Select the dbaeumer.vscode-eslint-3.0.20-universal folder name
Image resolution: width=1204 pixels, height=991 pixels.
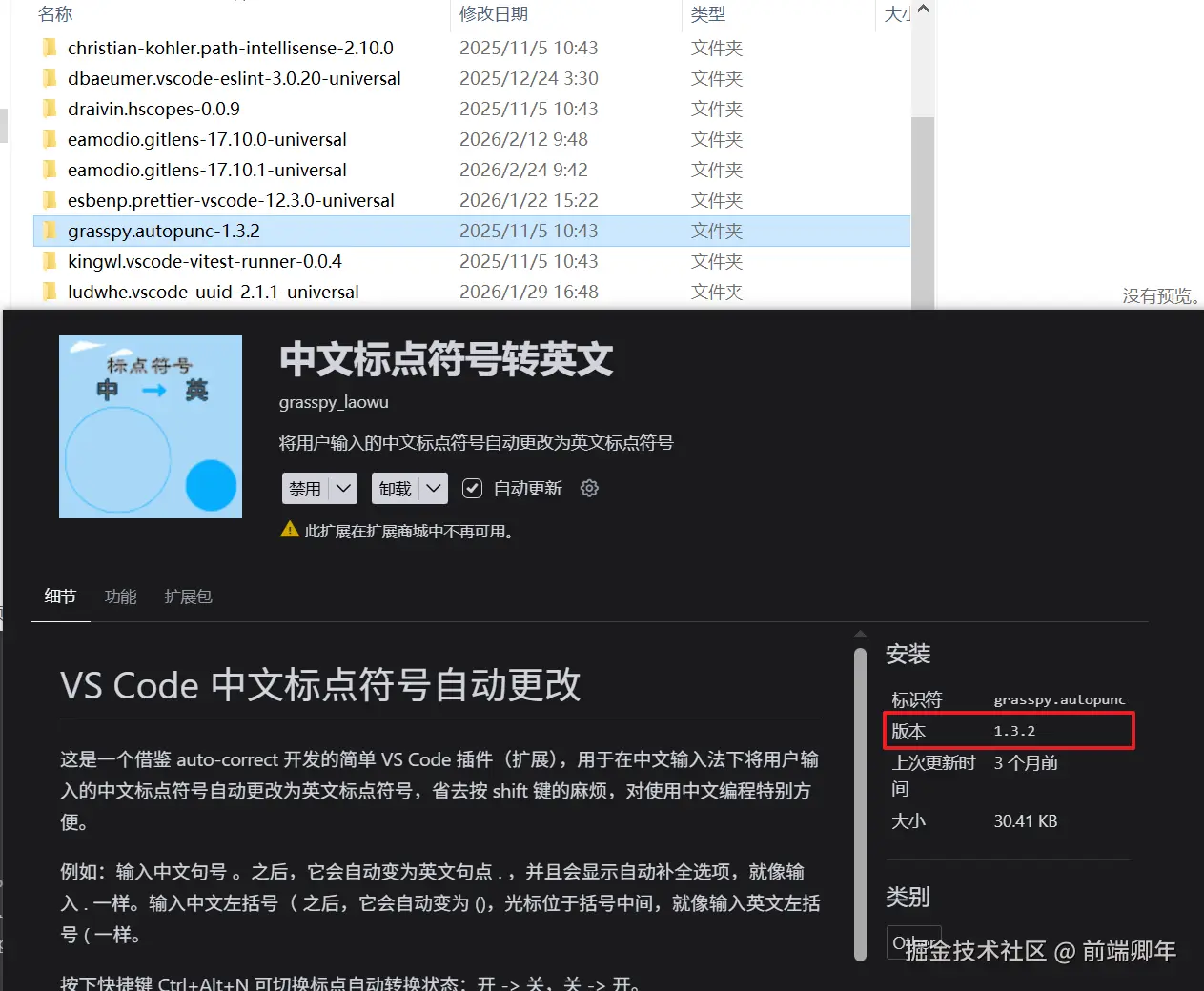point(235,78)
